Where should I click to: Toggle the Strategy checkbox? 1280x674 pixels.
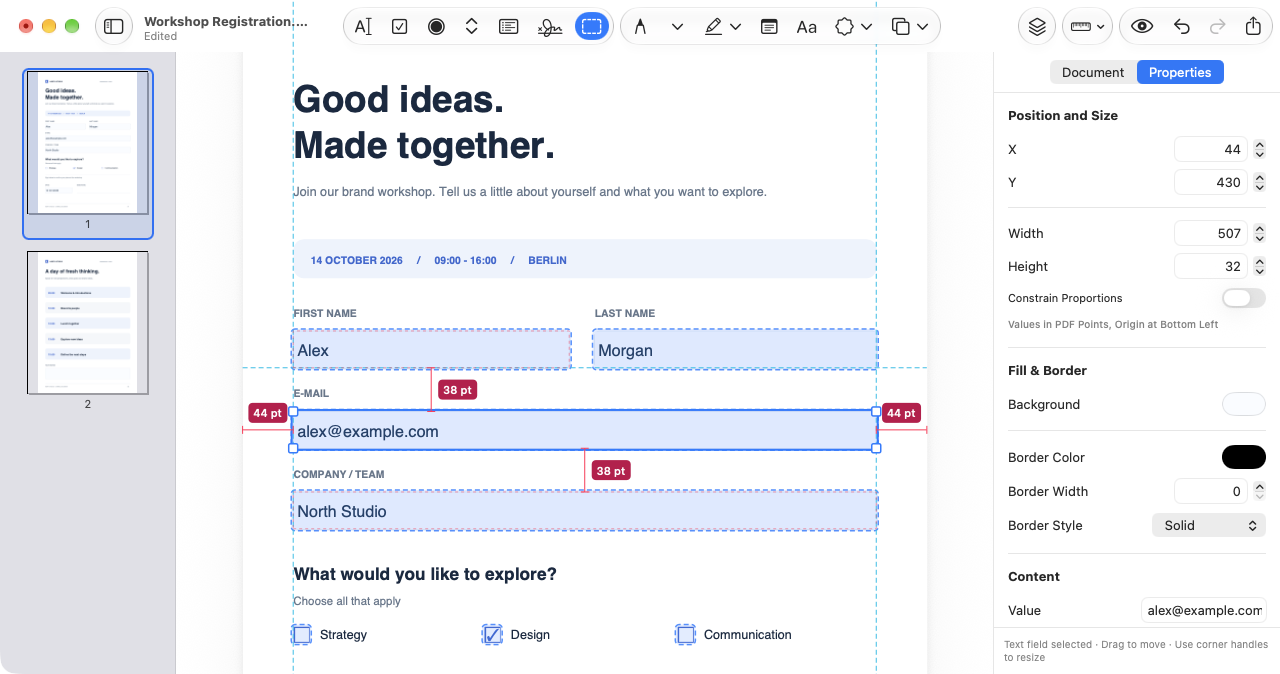pos(302,634)
